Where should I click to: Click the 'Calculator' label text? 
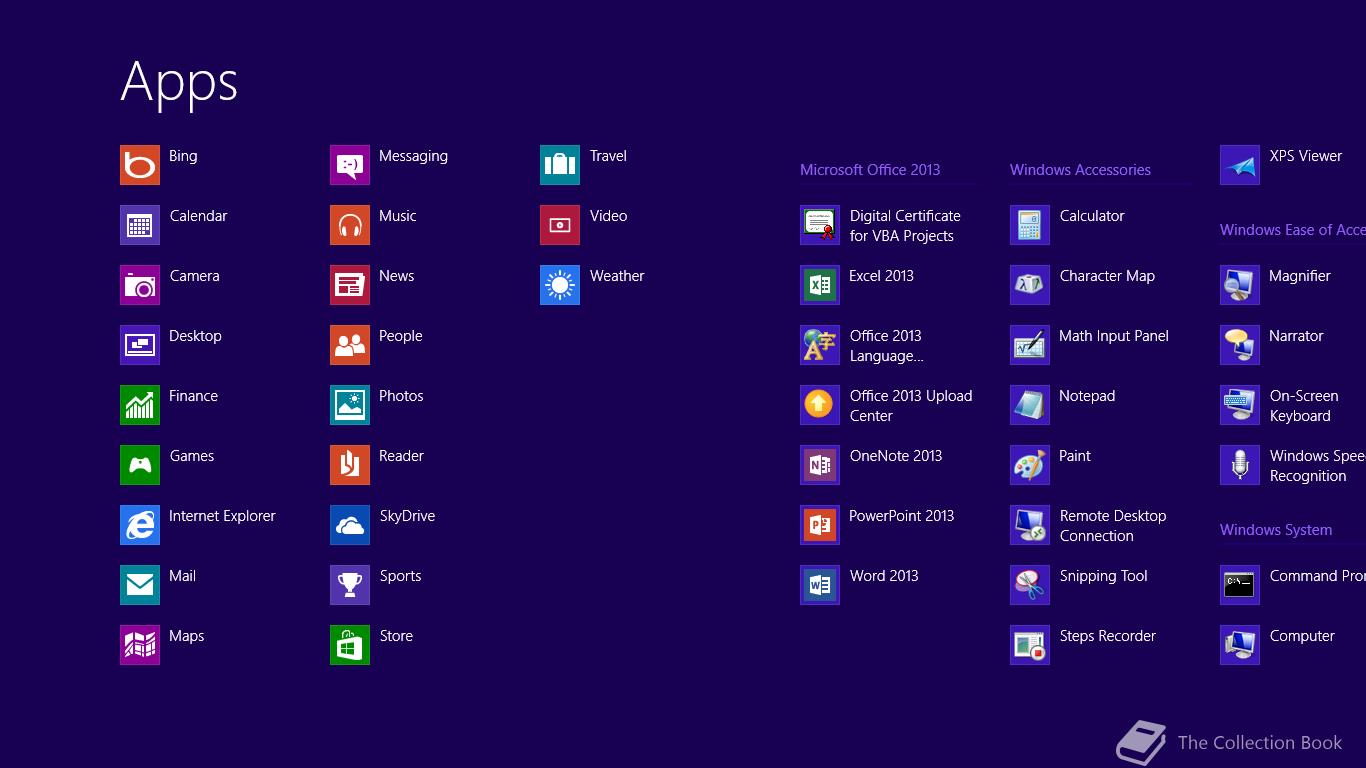pyautogui.click(x=1092, y=216)
